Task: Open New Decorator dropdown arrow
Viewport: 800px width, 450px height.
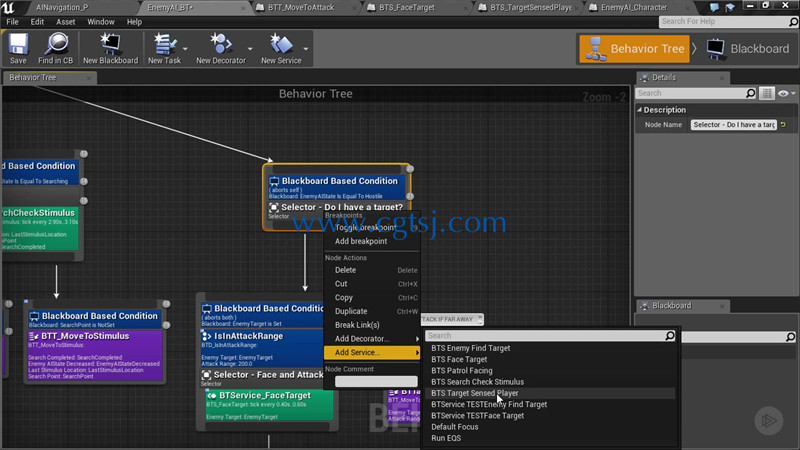Action: [x=250, y=49]
